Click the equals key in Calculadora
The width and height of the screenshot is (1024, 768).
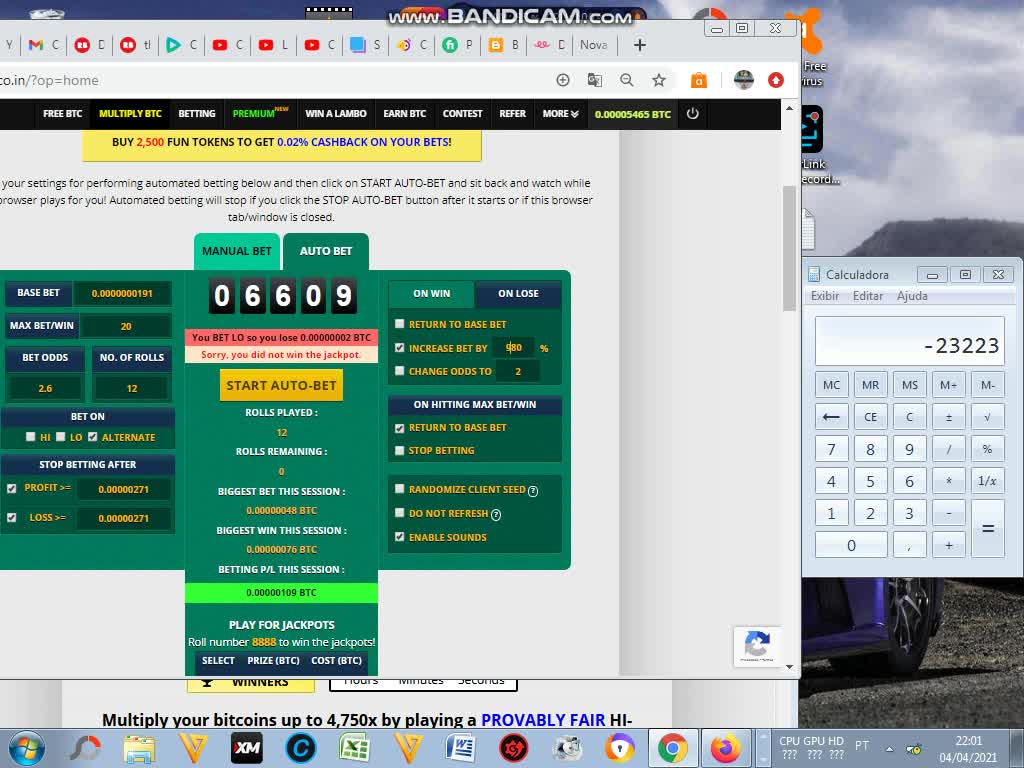987,529
